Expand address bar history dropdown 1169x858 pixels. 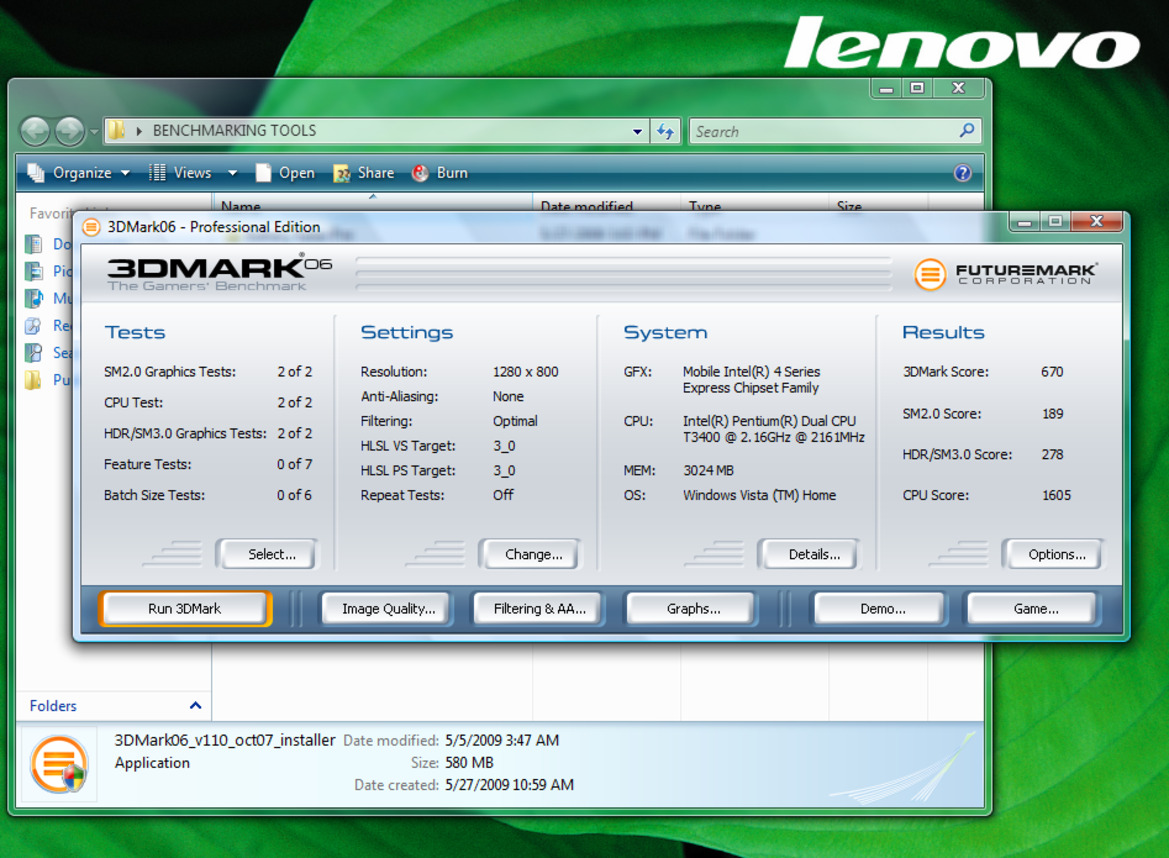point(637,131)
